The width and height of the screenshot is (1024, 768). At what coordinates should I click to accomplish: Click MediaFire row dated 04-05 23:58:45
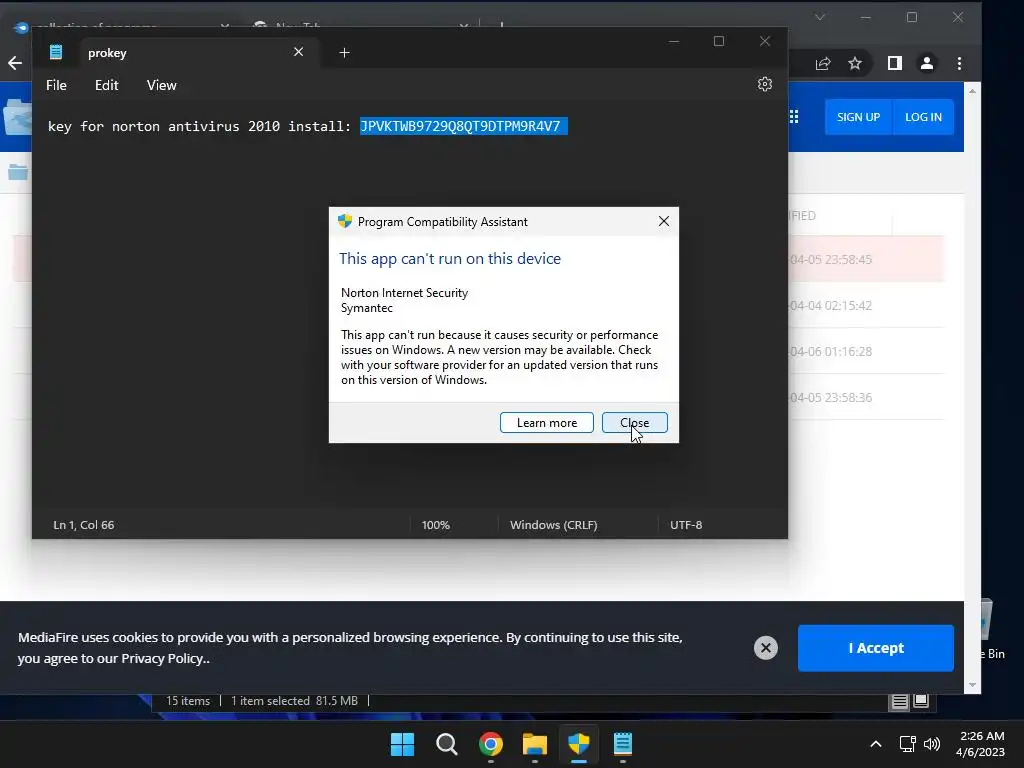[x=865, y=259]
